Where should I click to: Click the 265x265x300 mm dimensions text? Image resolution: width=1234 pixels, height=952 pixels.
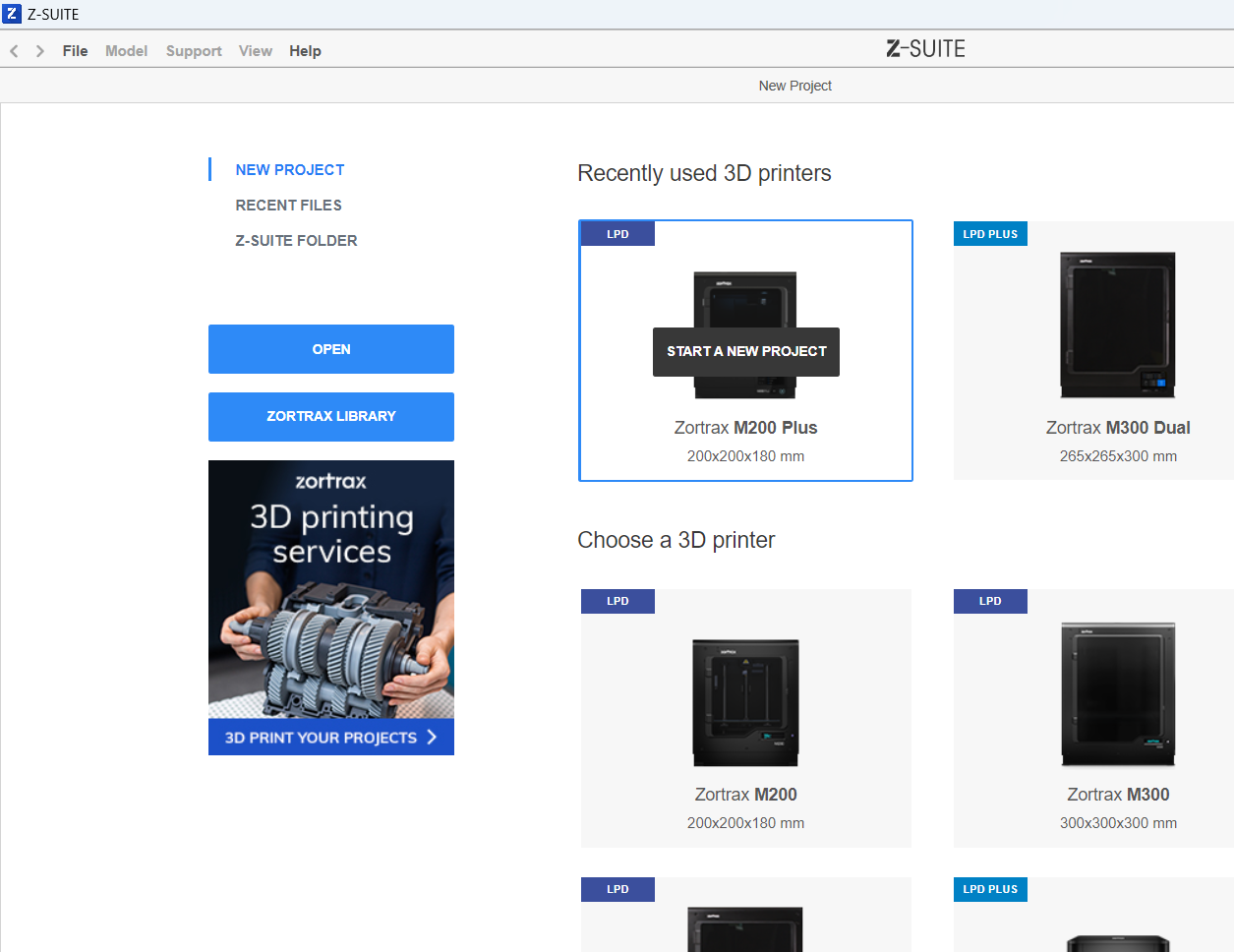click(1118, 456)
